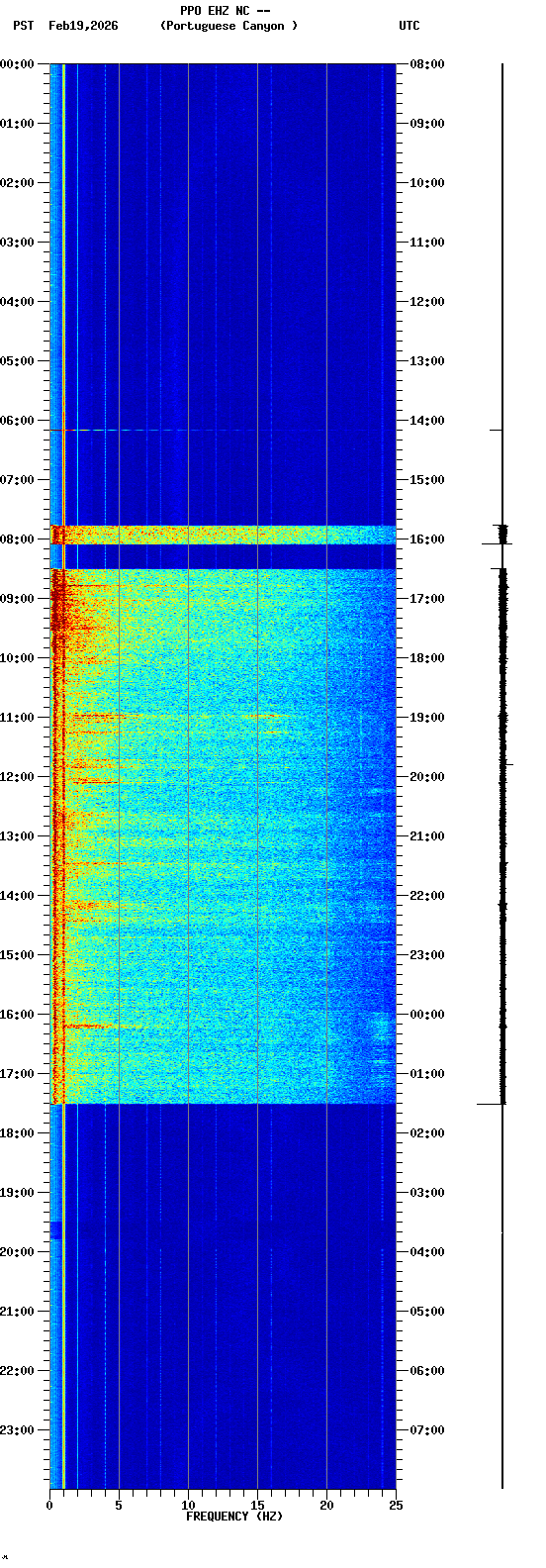The height and width of the screenshot is (1568, 546).
Task: Click the 'PST' timezone label
Action: (x=23, y=26)
